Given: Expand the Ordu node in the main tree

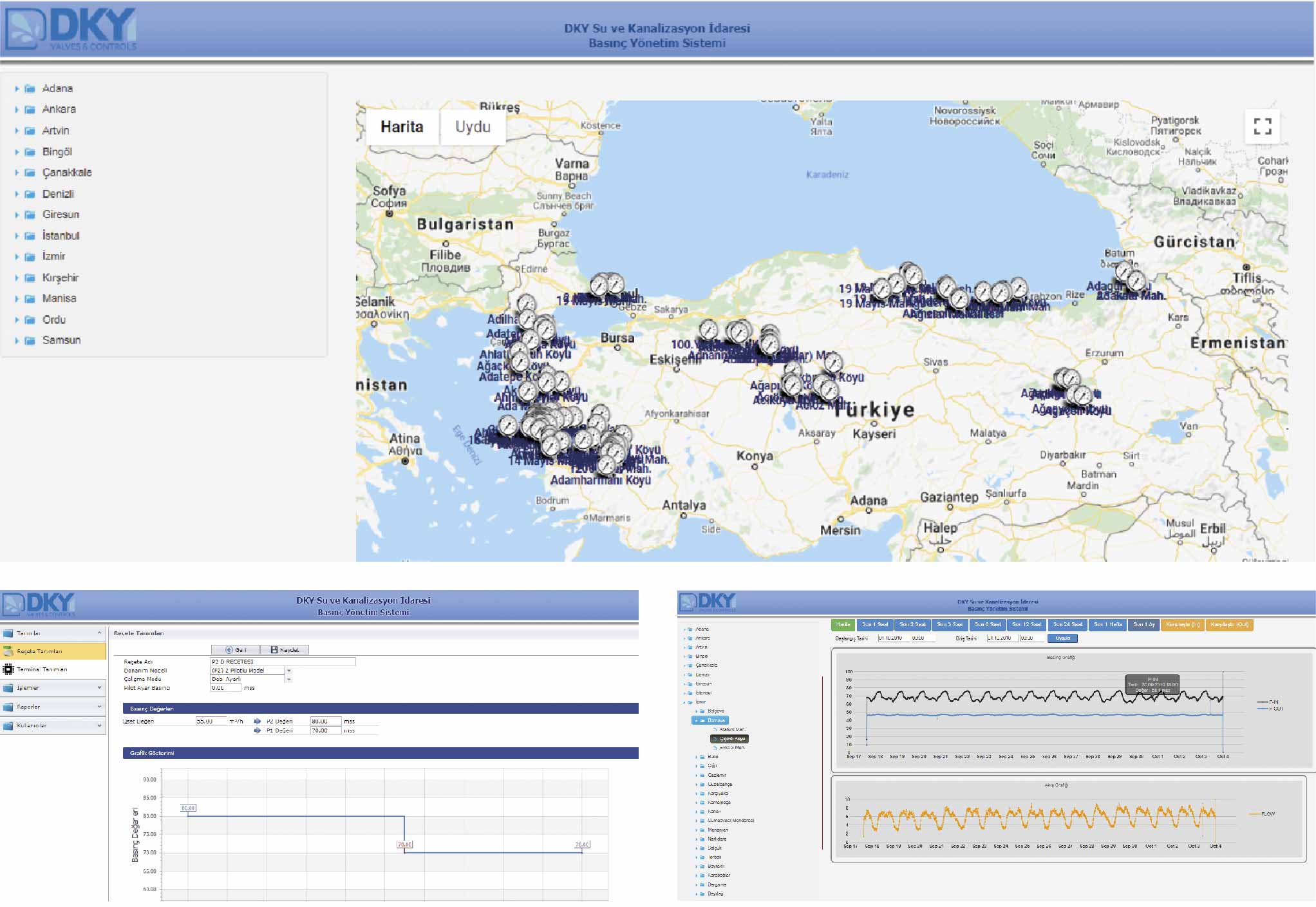Looking at the screenshot, I should pos(17,320).
